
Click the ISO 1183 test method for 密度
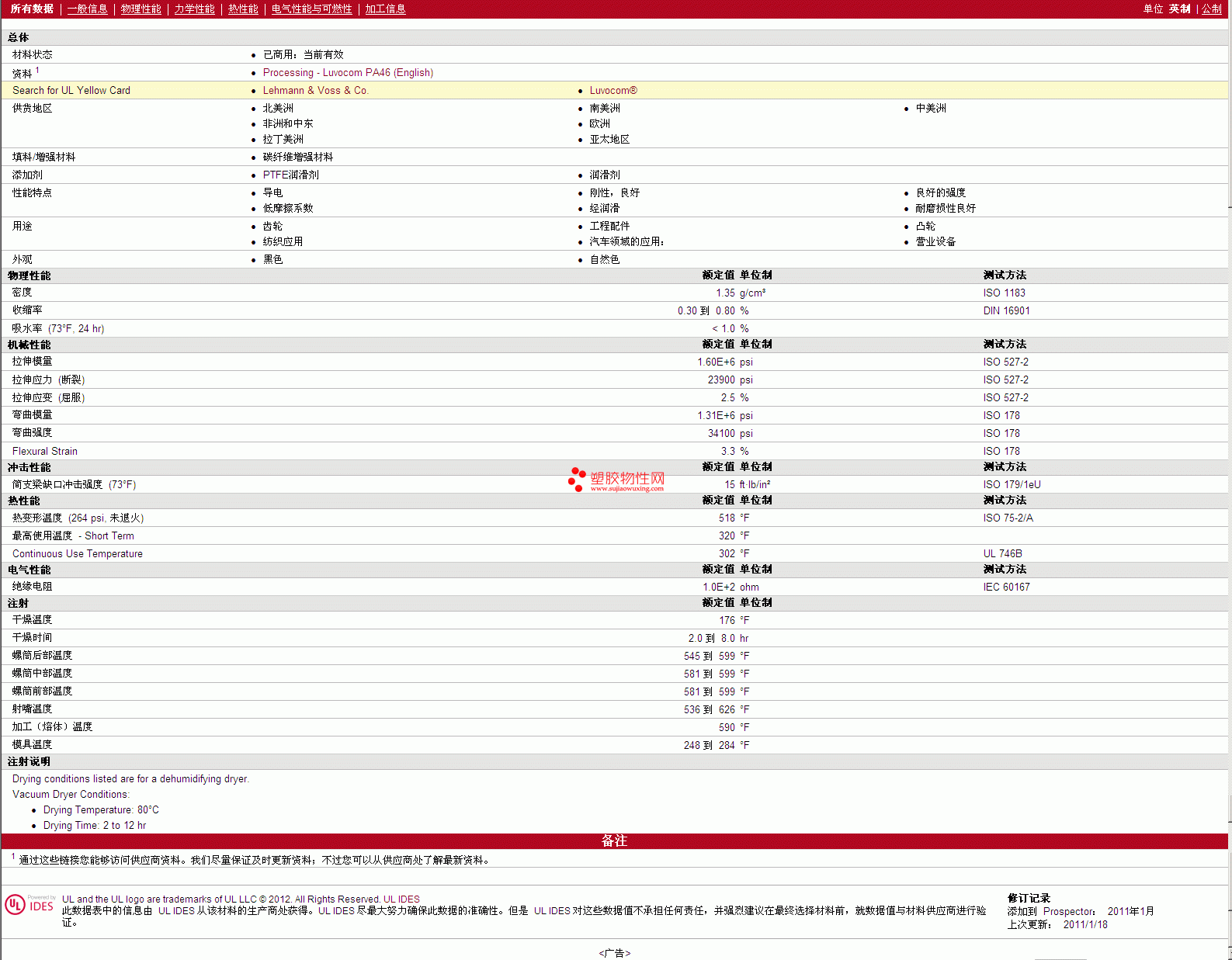click(1004, 293)
